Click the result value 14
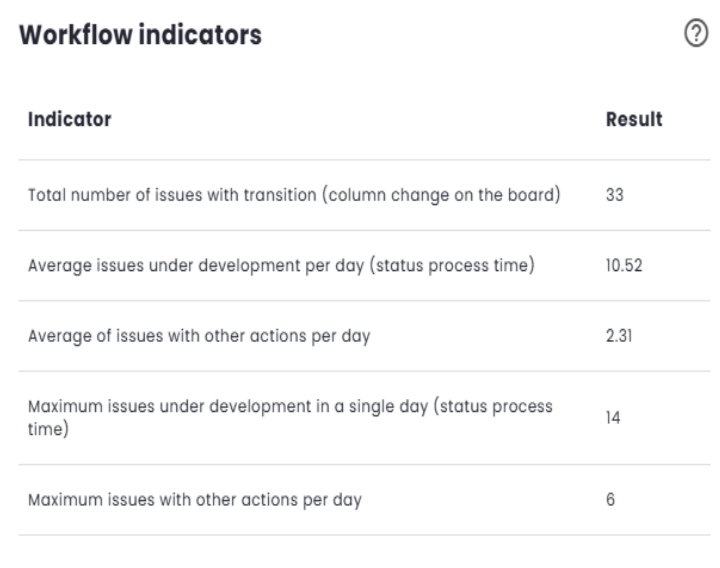Screen dimensions: 720x568 613,418
